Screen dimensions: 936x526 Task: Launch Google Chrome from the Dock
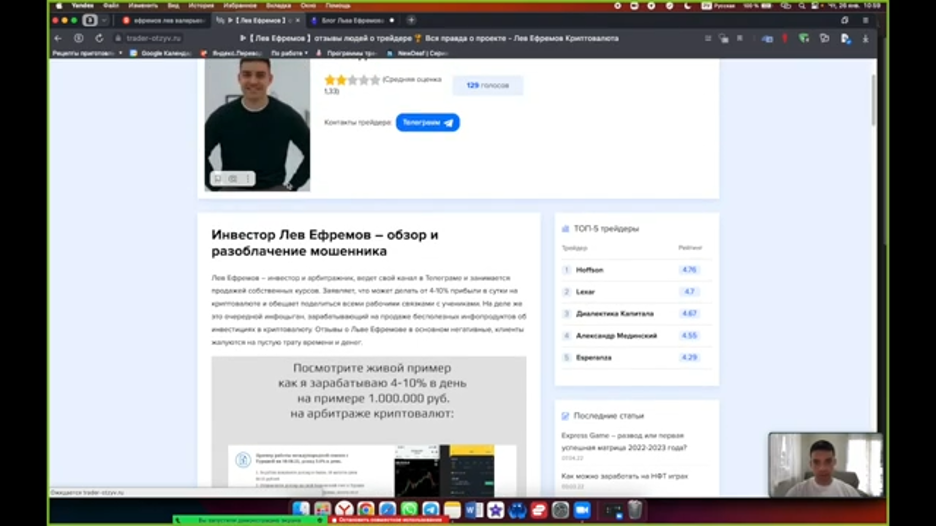pos(365,509)
